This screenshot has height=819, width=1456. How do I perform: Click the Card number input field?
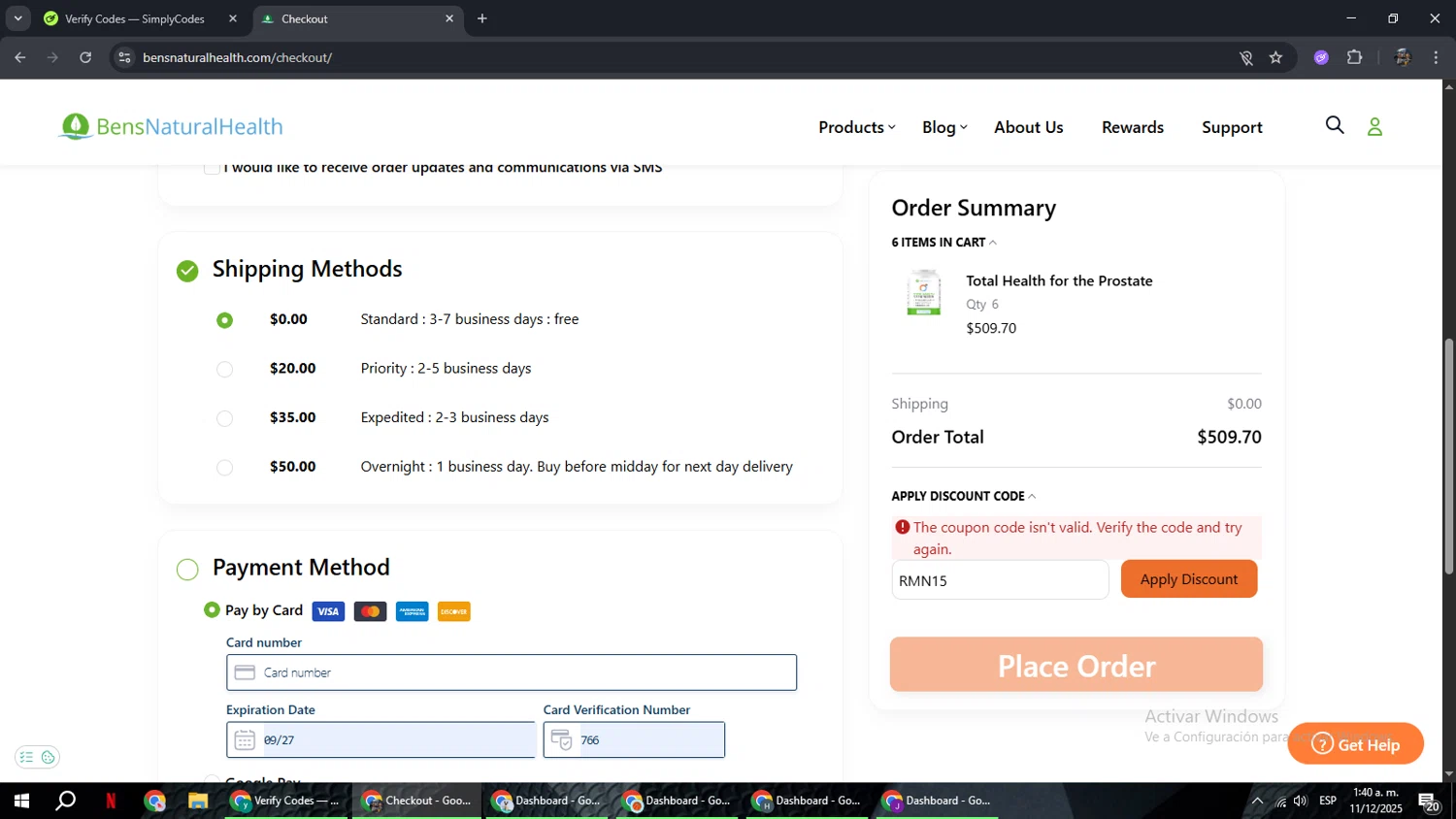[512, 672]
